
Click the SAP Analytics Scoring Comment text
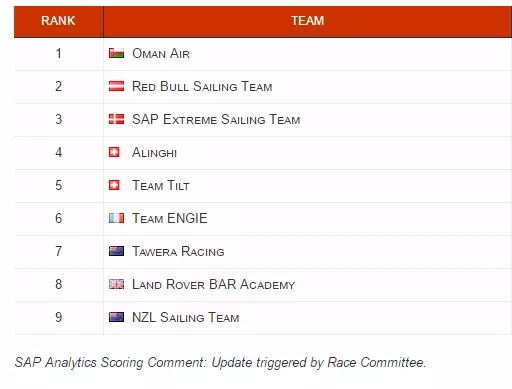[220, 362]
